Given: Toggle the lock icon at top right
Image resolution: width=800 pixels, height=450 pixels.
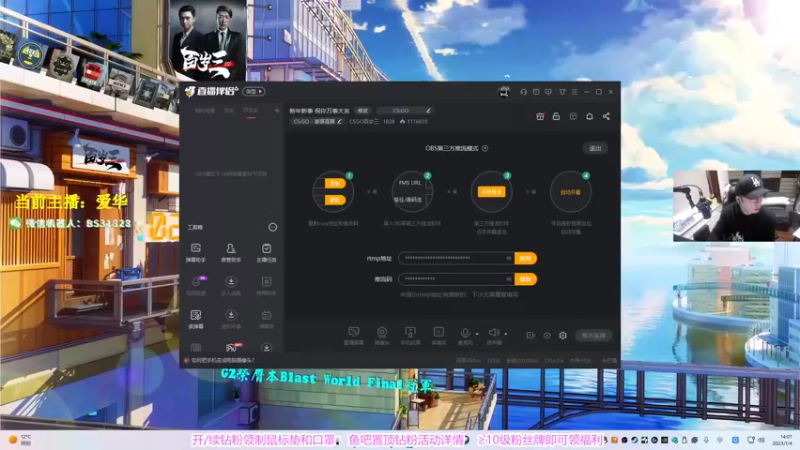Looking at the screenshot, I should [557, 116].
